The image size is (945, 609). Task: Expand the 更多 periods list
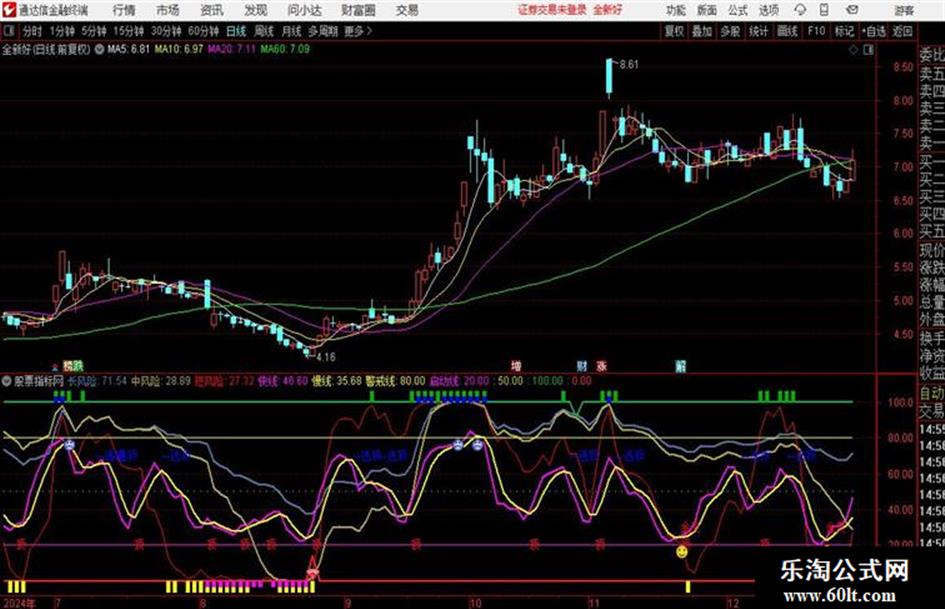coord(358,31)
